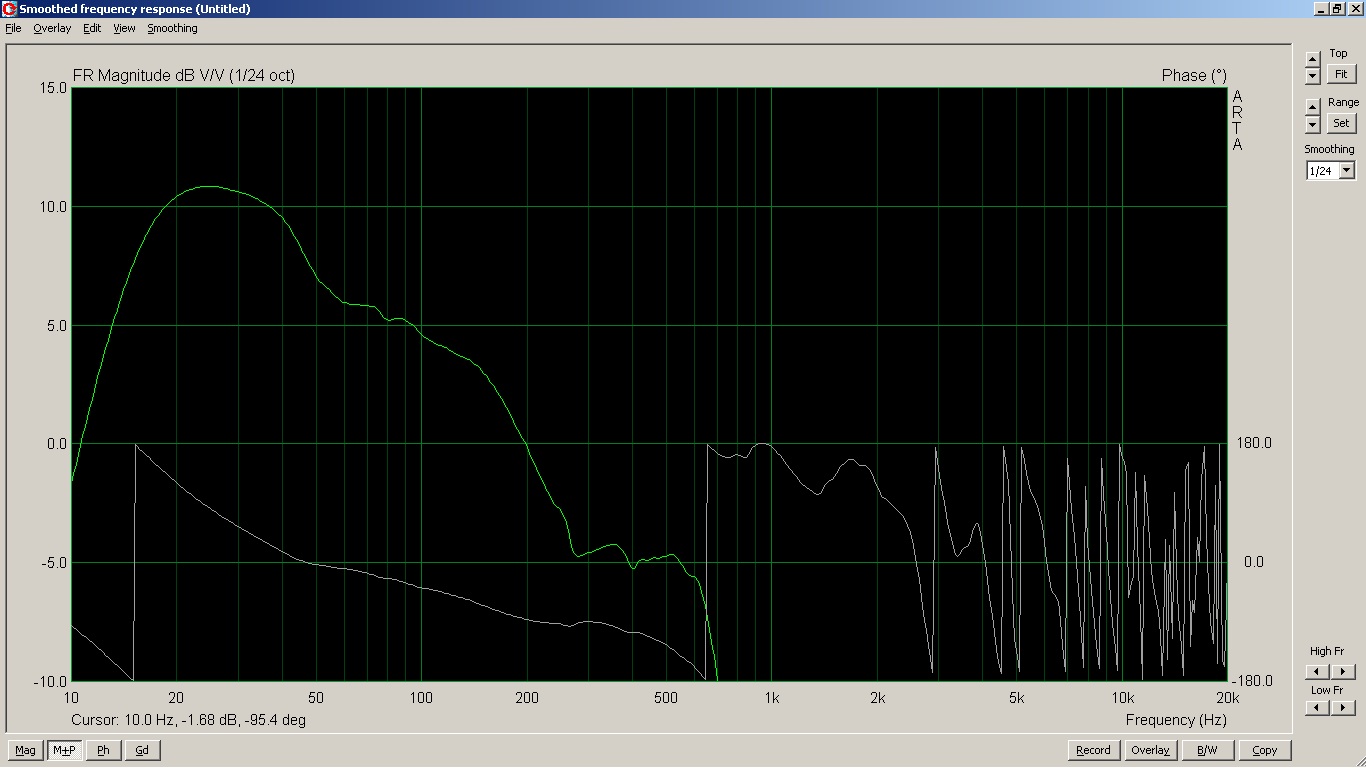Image resolution: width=1366 pixels, height=768 pixels.
Task: Open the Overlay menu
Action: (52, 28)
